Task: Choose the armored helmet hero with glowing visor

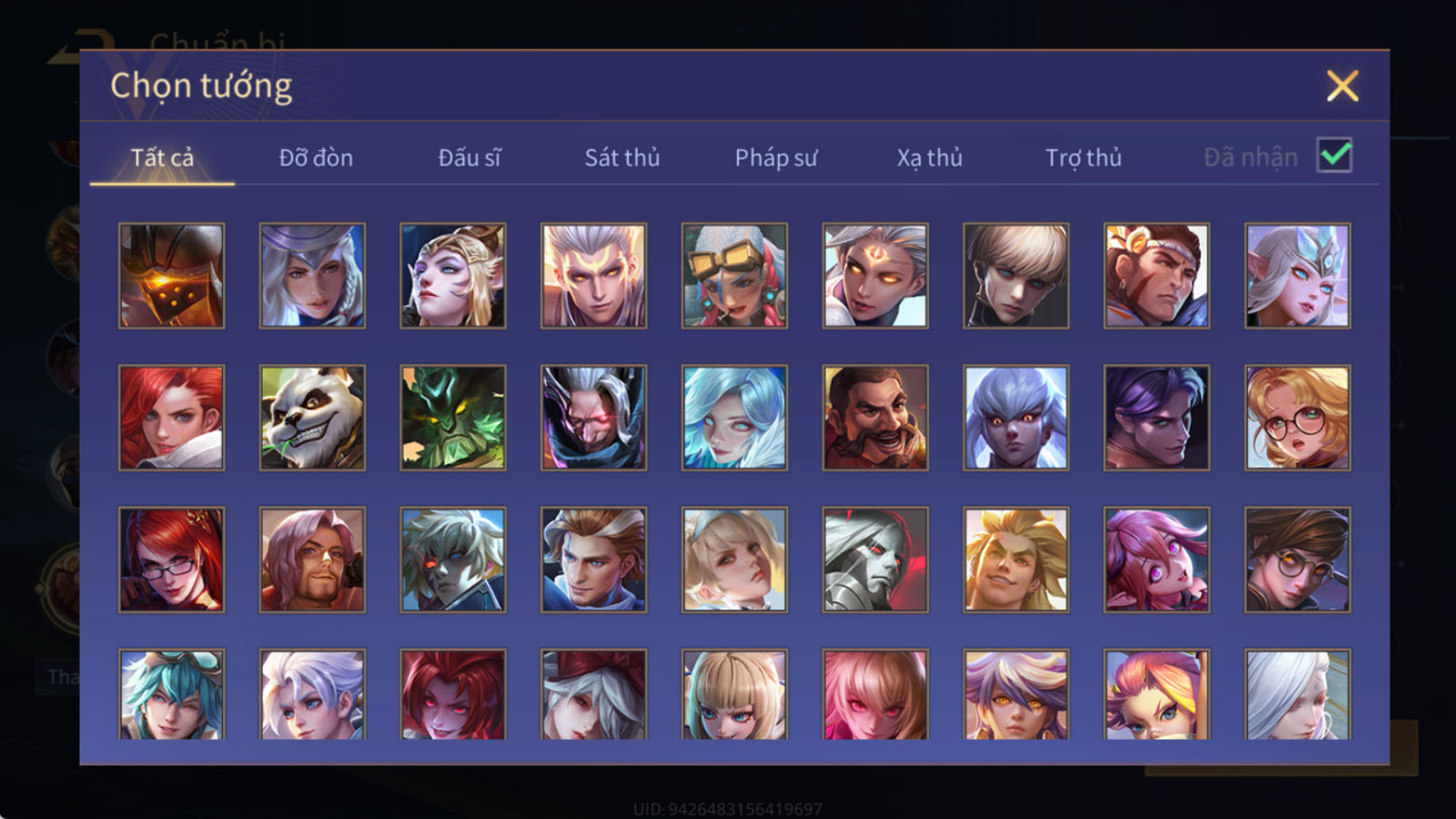Action: click(171, 276)
